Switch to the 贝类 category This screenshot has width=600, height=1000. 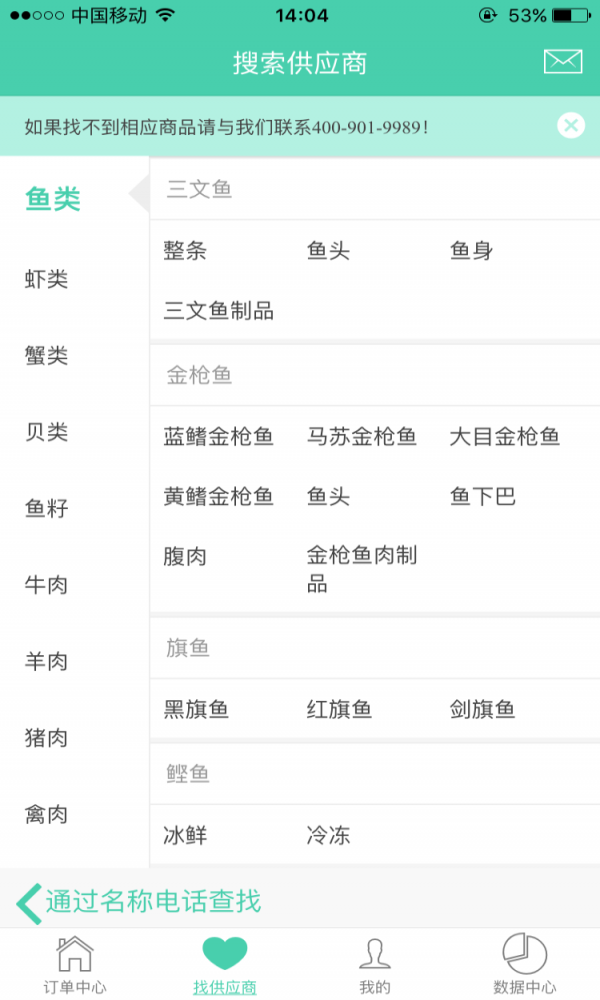click(47, 433)
